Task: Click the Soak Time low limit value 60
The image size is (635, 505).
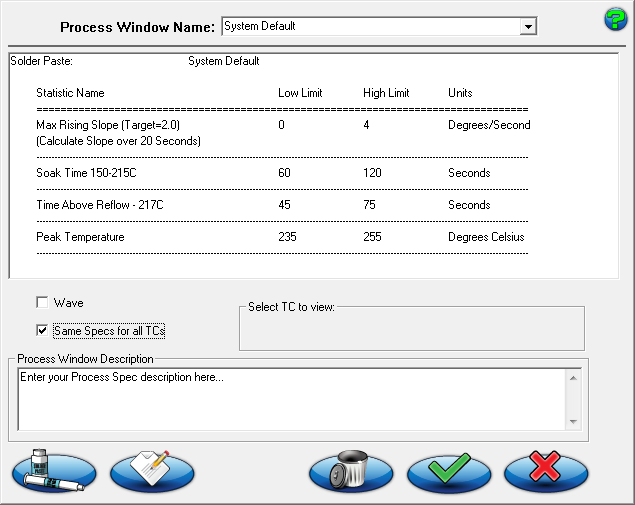Action: (x=284, y=173)
